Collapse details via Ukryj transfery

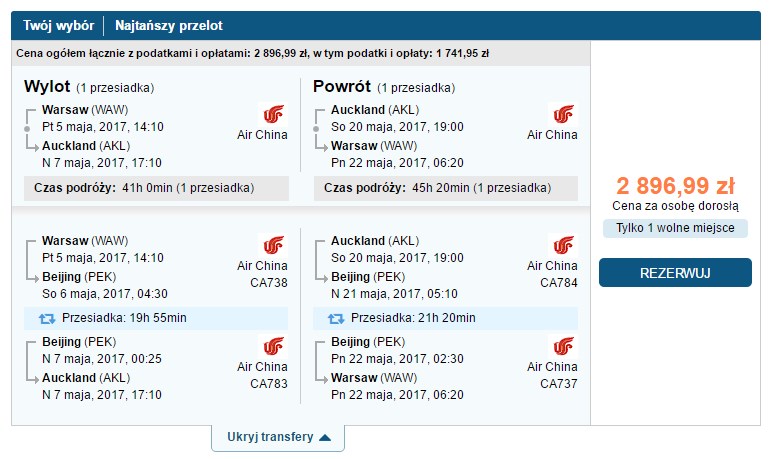pyautogui.click(x=278, y=437)
